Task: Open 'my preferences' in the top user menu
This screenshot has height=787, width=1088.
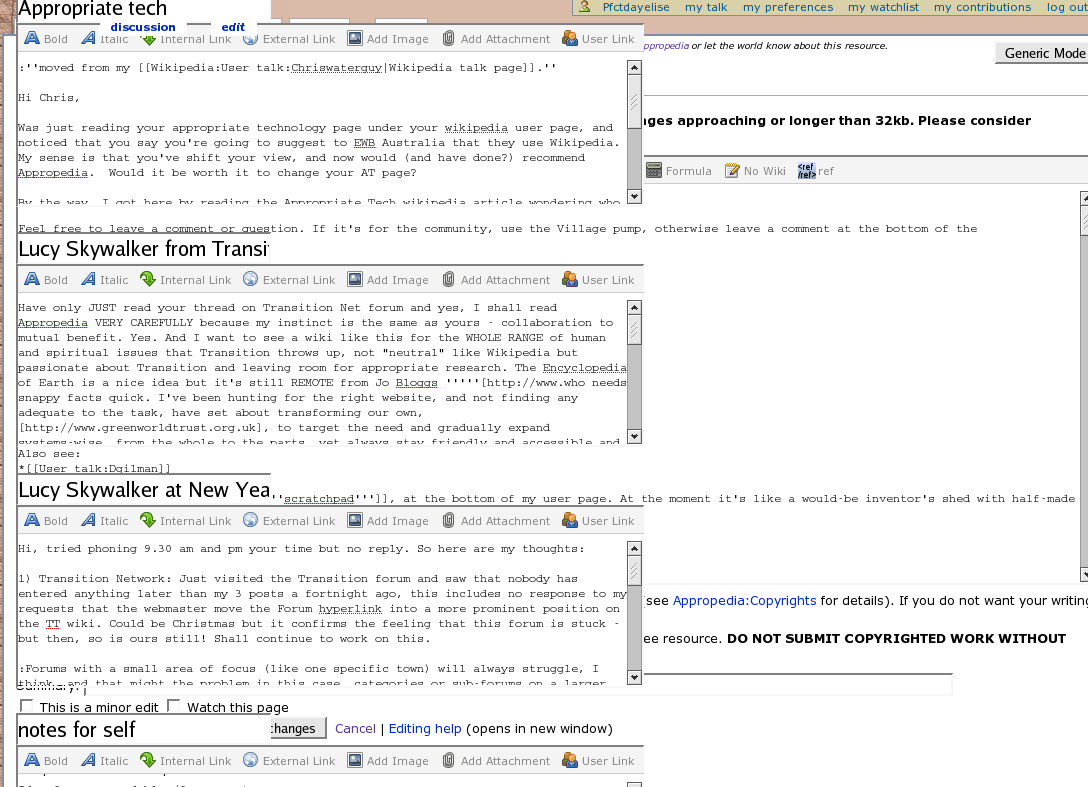Action: [x=788, y=7]
